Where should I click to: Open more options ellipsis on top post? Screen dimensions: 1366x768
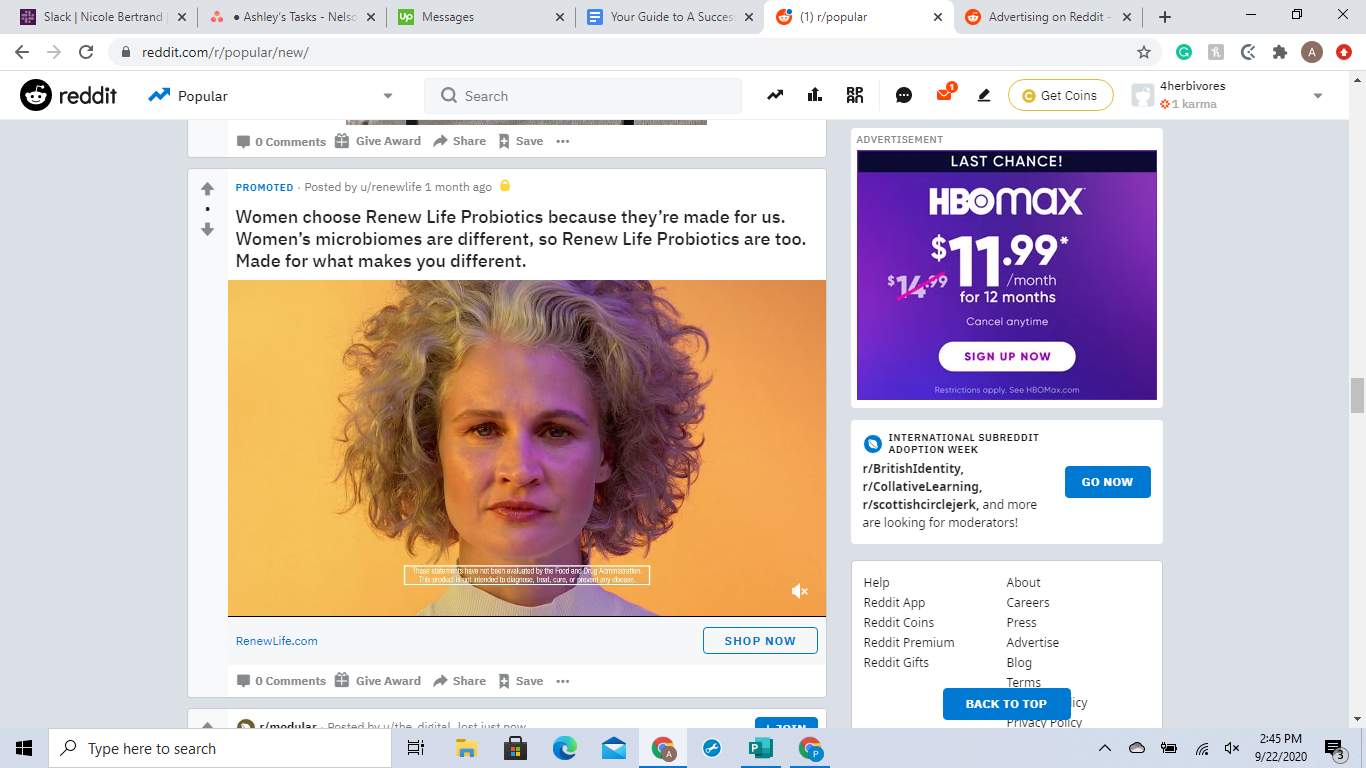[x=563, y=141]
